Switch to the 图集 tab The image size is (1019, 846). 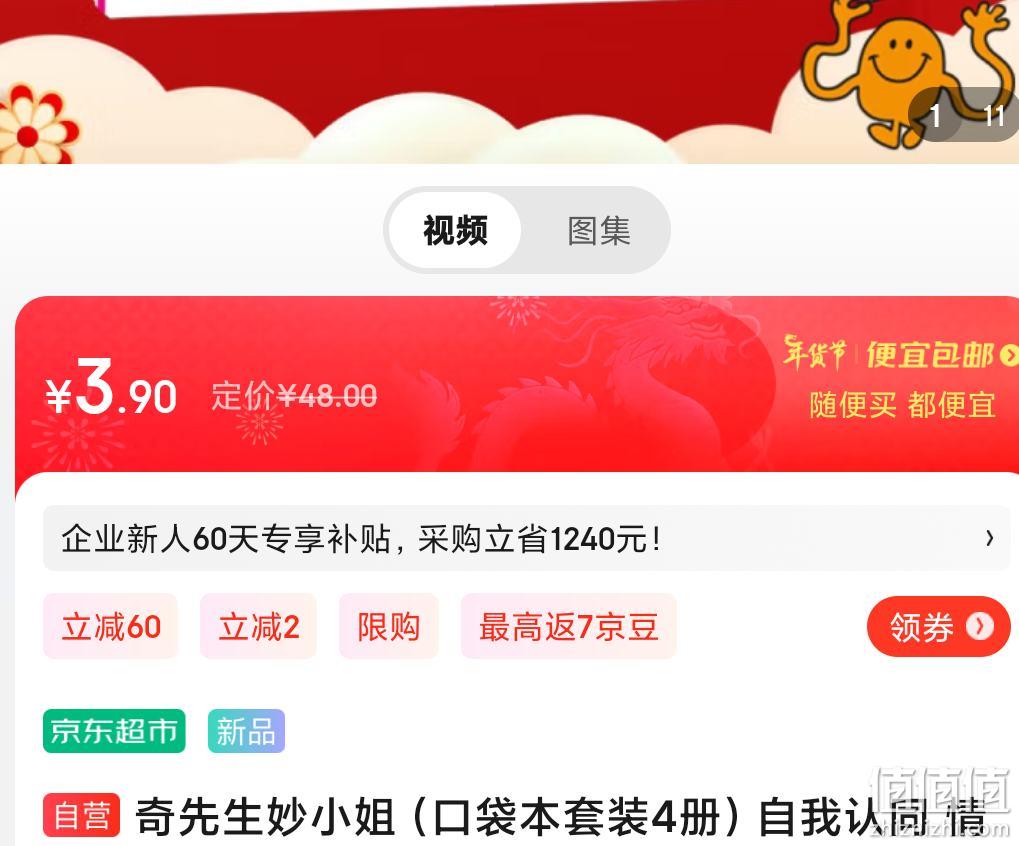(599, 231)
